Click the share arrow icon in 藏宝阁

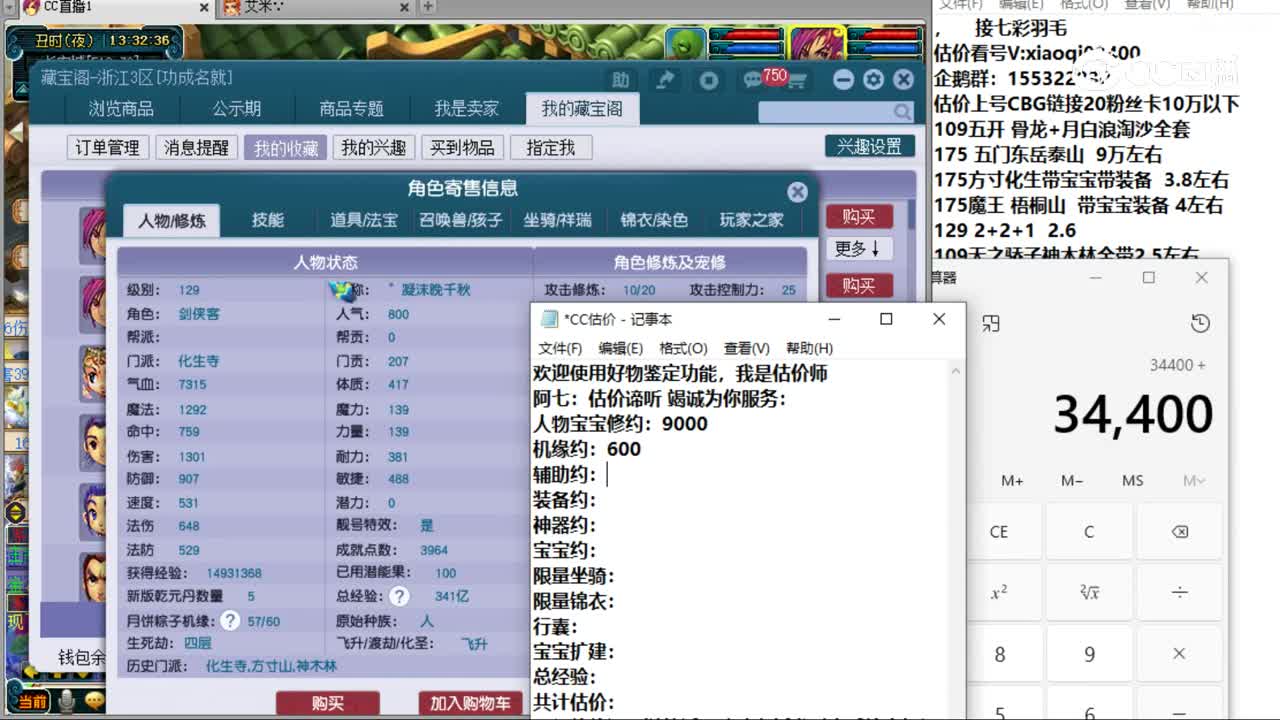[x=665, y=80]
